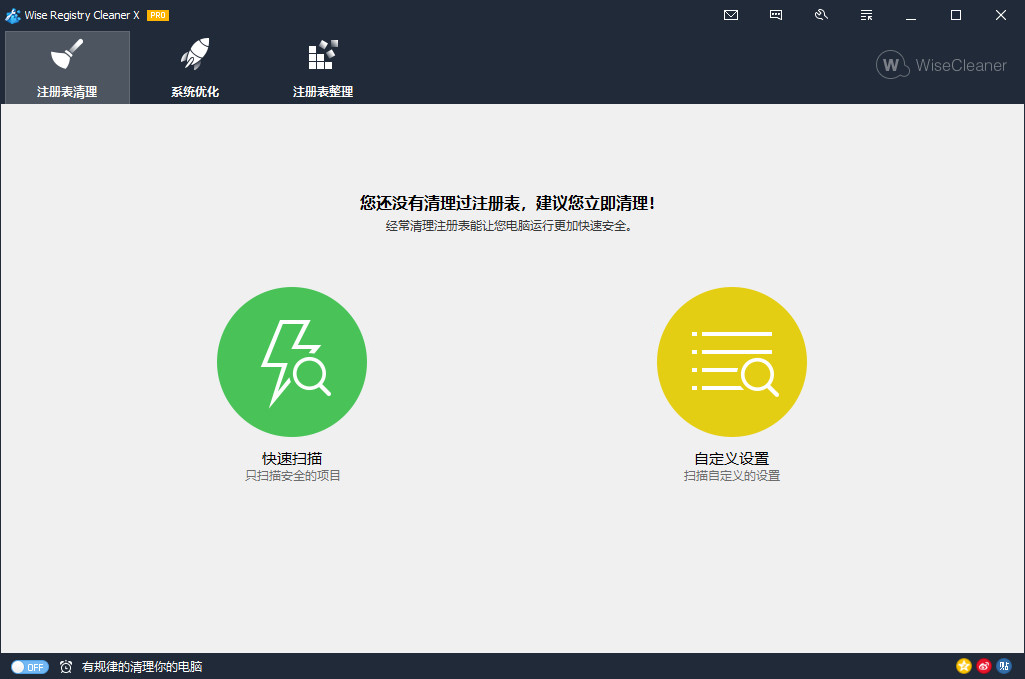The height and width of the screenshot is (679, 1025).
Task: Open settings via the wrench icon
Action: (821, 15)
